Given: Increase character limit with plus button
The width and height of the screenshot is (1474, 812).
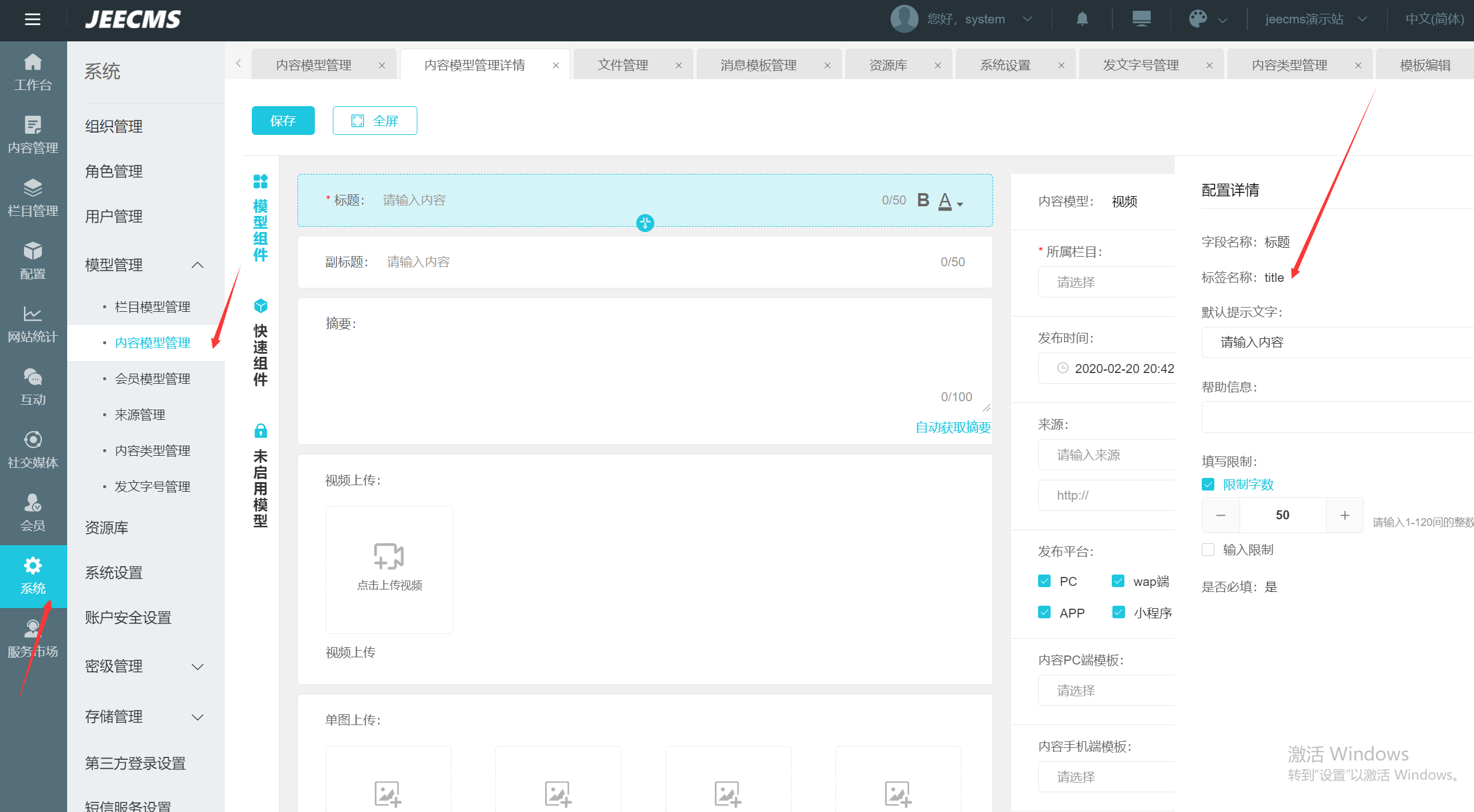Looking at the screenshot, I should [x=1344, y=515].
